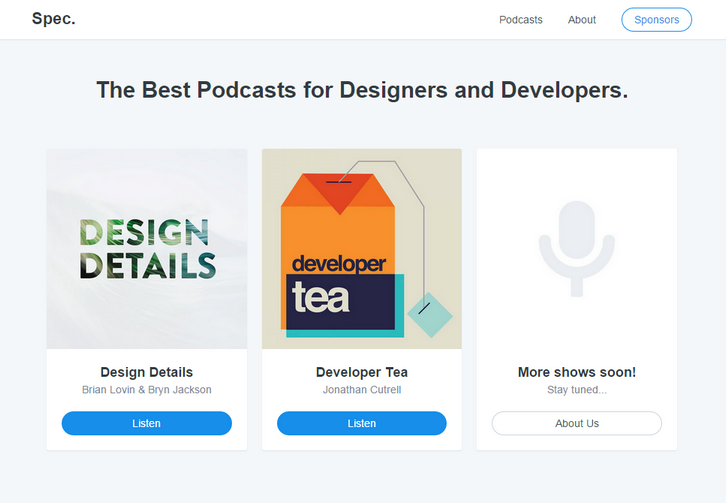Listen to the Design Details podcast
The width and height of the screenshot is (726, 503).
(146, 423)
